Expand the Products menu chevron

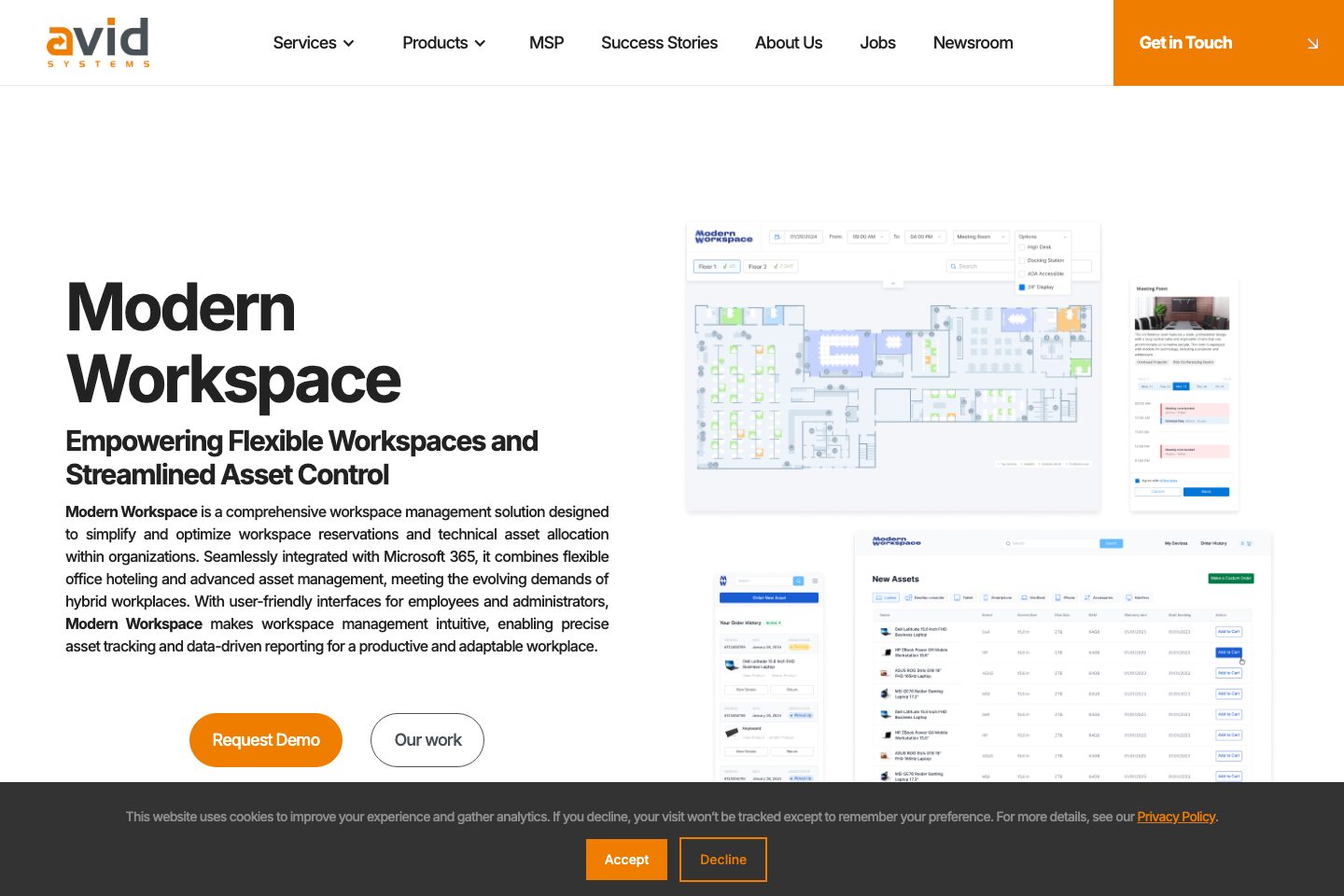pyautogui.click(x=481, y=43)
